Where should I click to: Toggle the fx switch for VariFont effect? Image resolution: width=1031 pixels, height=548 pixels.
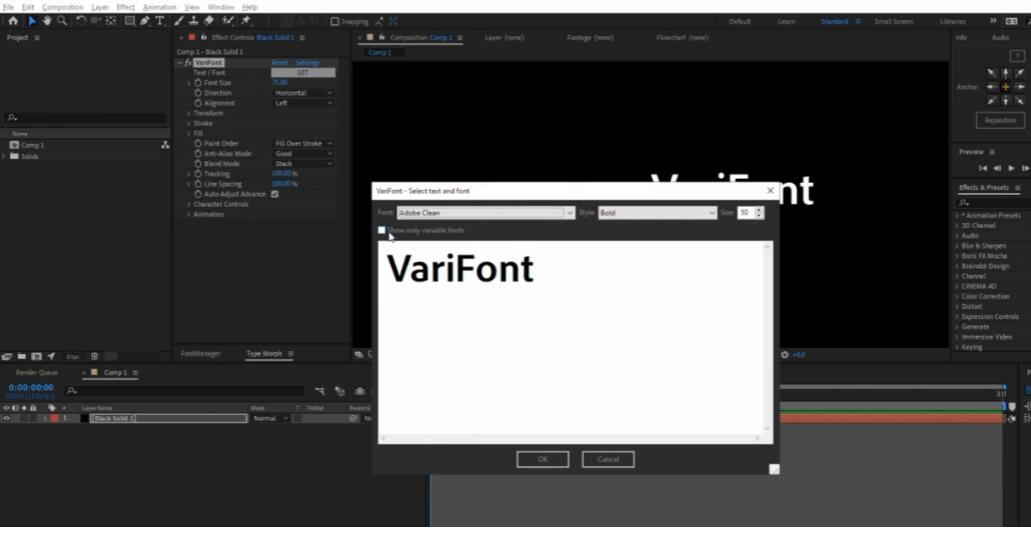point(188,63)
